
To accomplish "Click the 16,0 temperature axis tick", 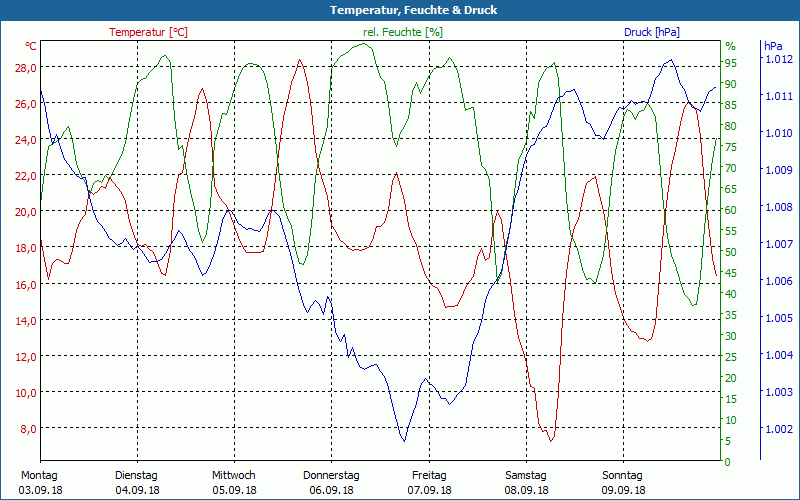I will tap(25, 284).
